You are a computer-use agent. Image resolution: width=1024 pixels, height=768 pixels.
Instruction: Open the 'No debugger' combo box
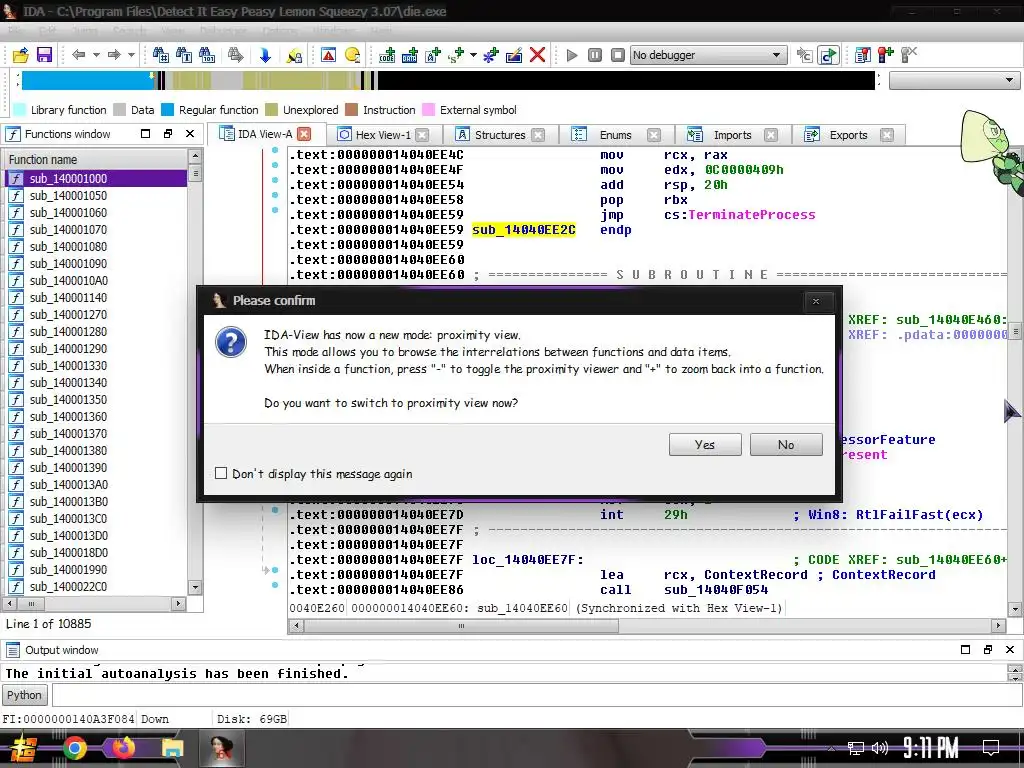(x=708, y=55)
